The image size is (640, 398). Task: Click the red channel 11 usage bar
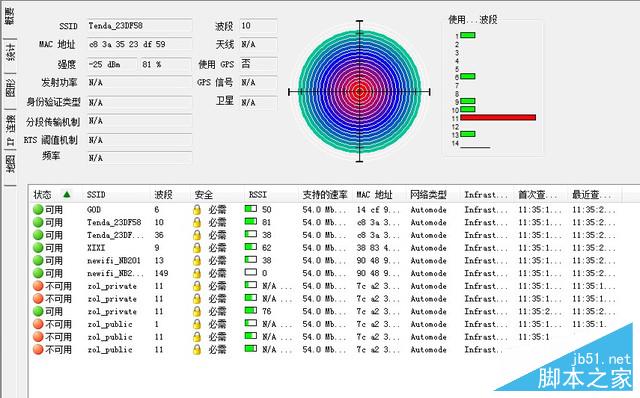[498, 118]
